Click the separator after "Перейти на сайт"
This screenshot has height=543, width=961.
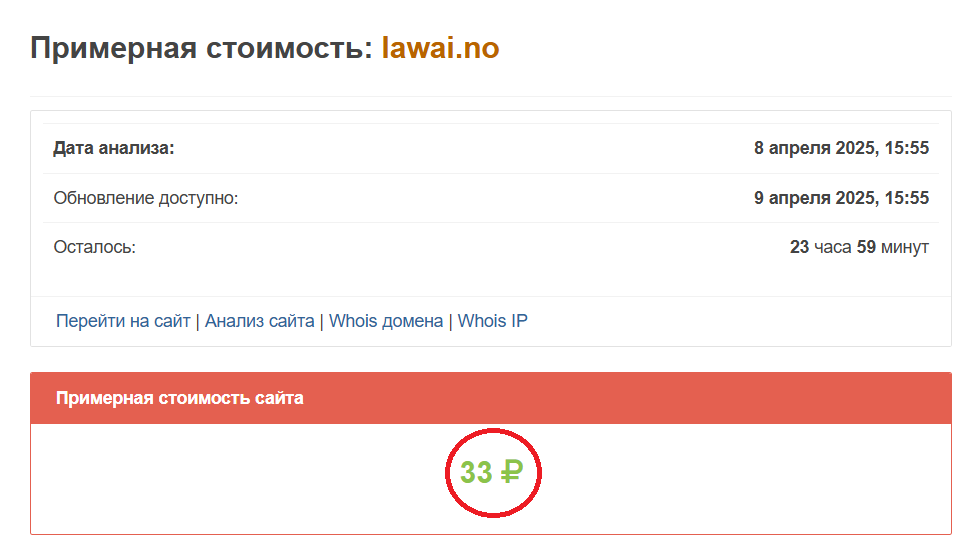coord(197,321)
